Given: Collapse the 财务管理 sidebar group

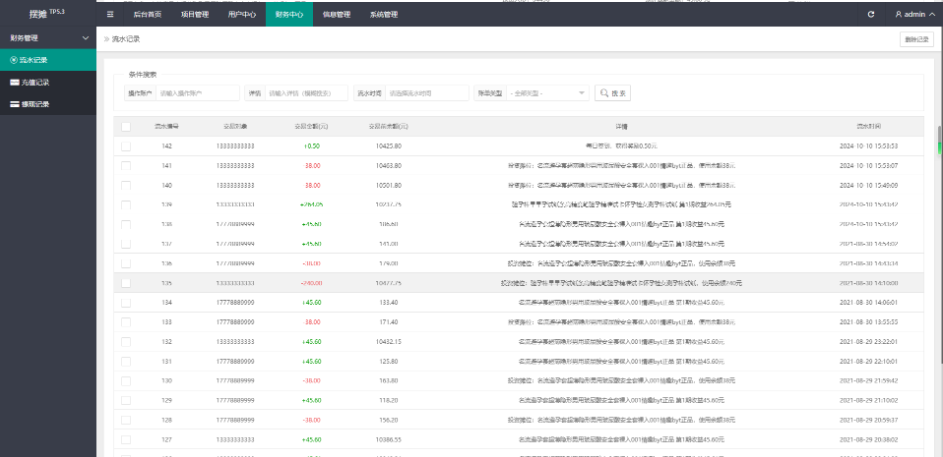Looking at the screenshot, I should click(x=48, y=38).
